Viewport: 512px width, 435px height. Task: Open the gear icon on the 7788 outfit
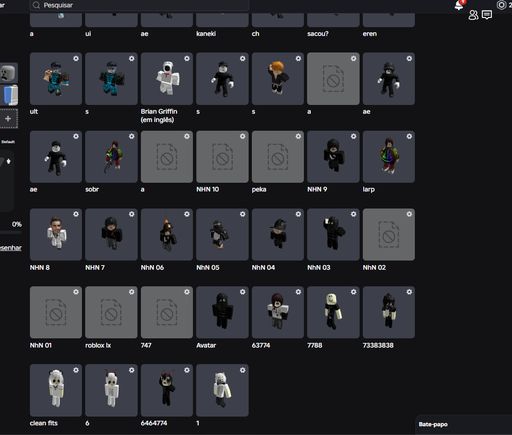pos(353,292)
